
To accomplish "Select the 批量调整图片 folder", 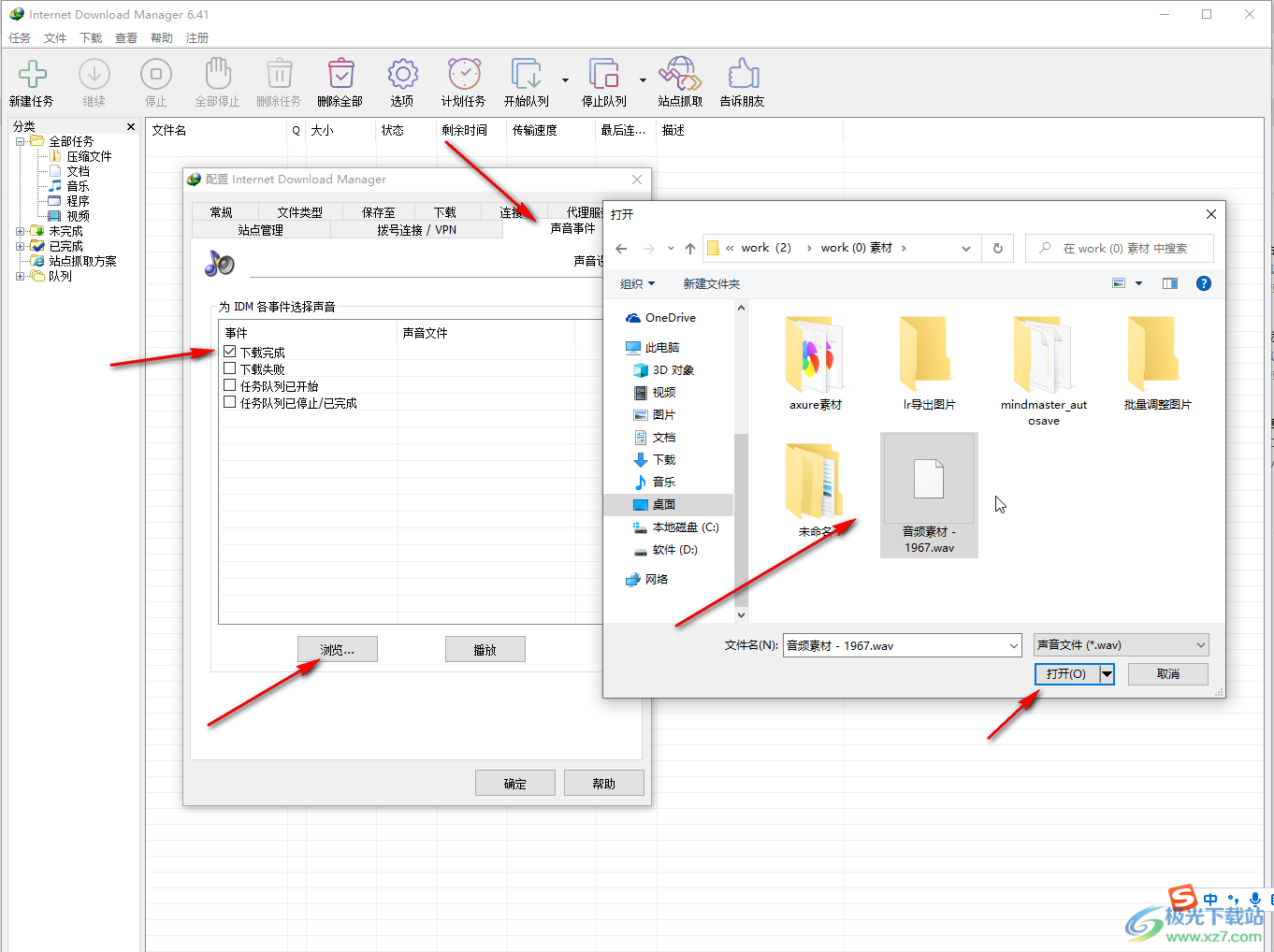I will [1158, 363].
